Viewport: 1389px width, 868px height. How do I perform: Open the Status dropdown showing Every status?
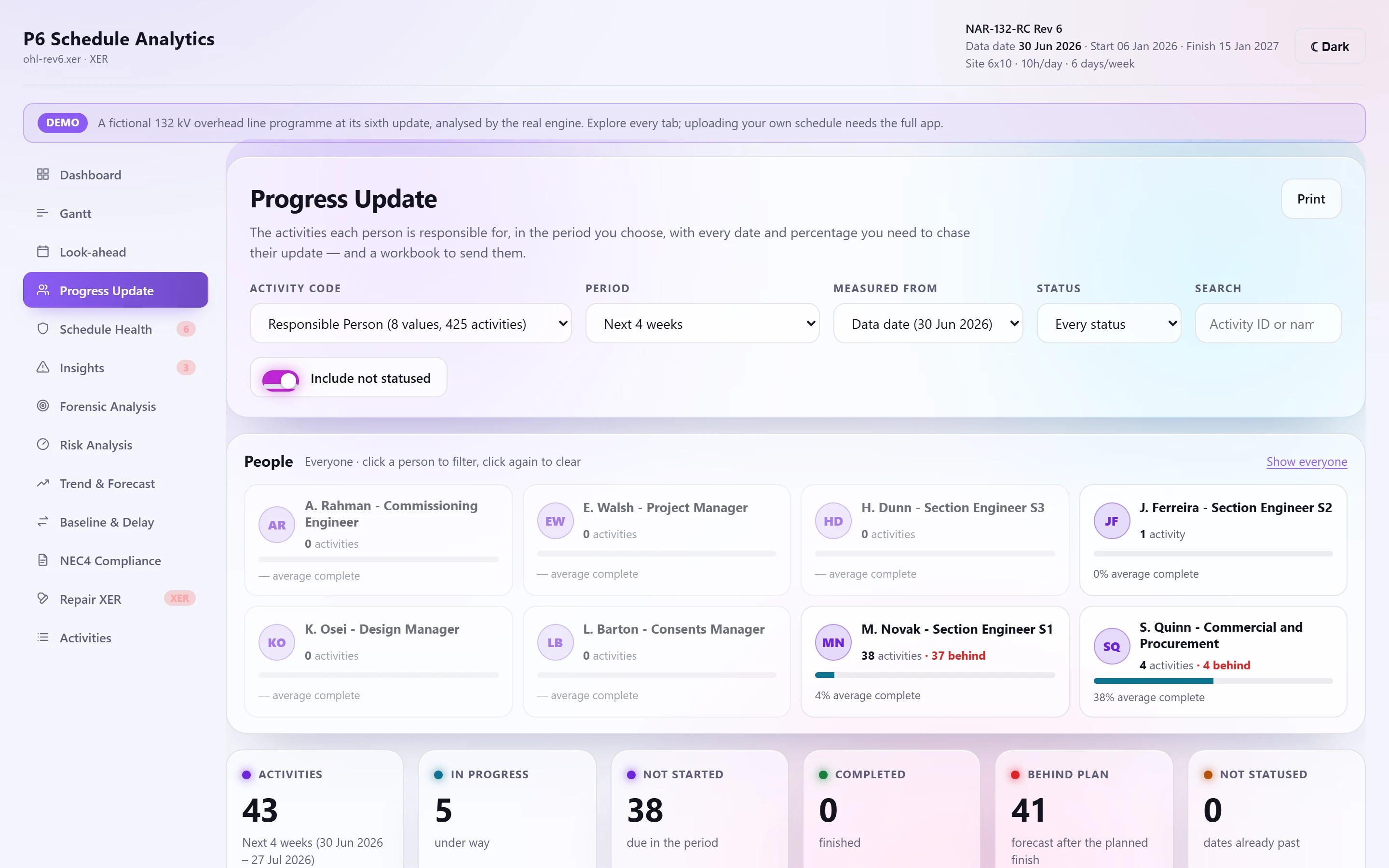tap(1109, 324)
